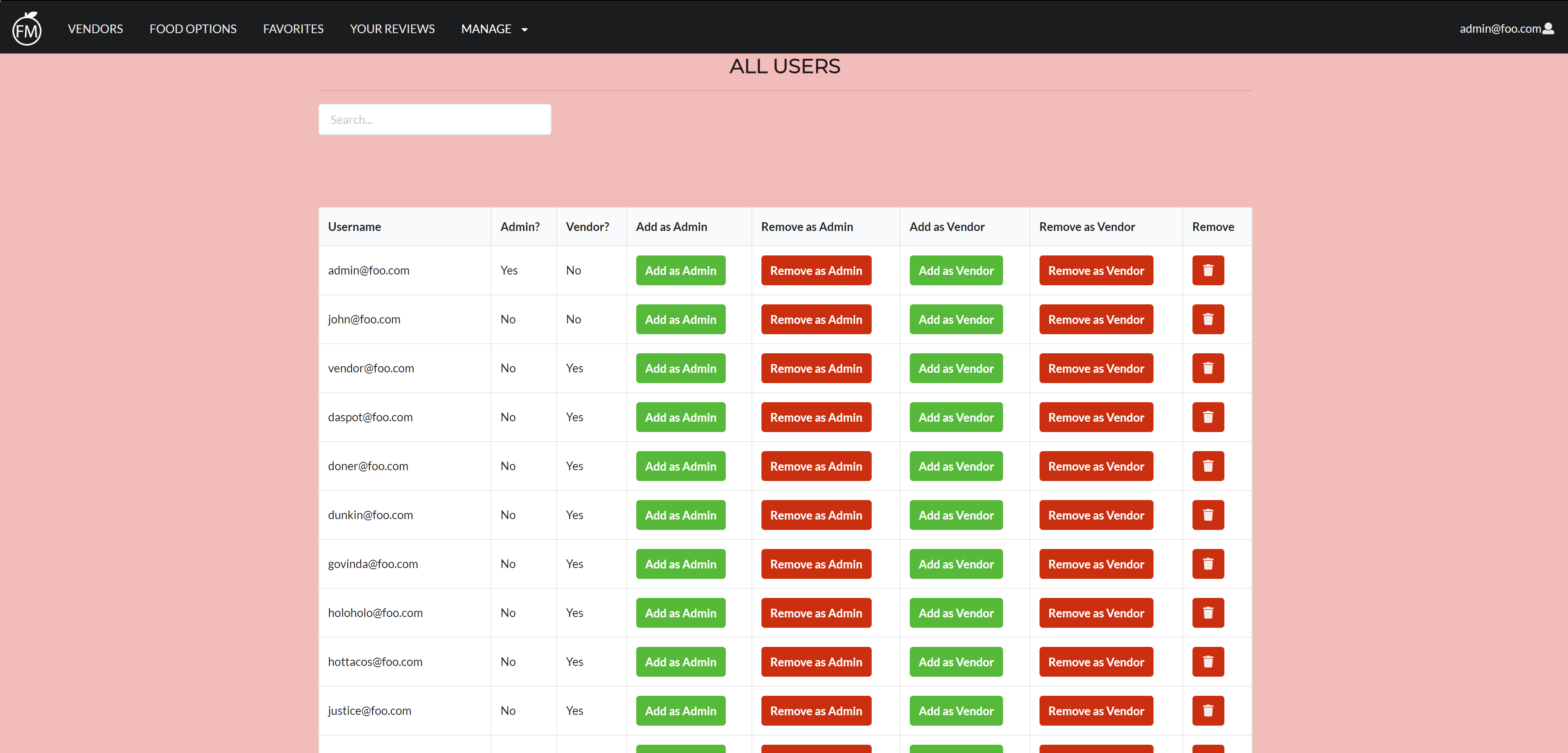This screenshot has width=1568, height=753.
Task: Select the hottacos@foo.com username cell
Action: (x=405, y=662)
